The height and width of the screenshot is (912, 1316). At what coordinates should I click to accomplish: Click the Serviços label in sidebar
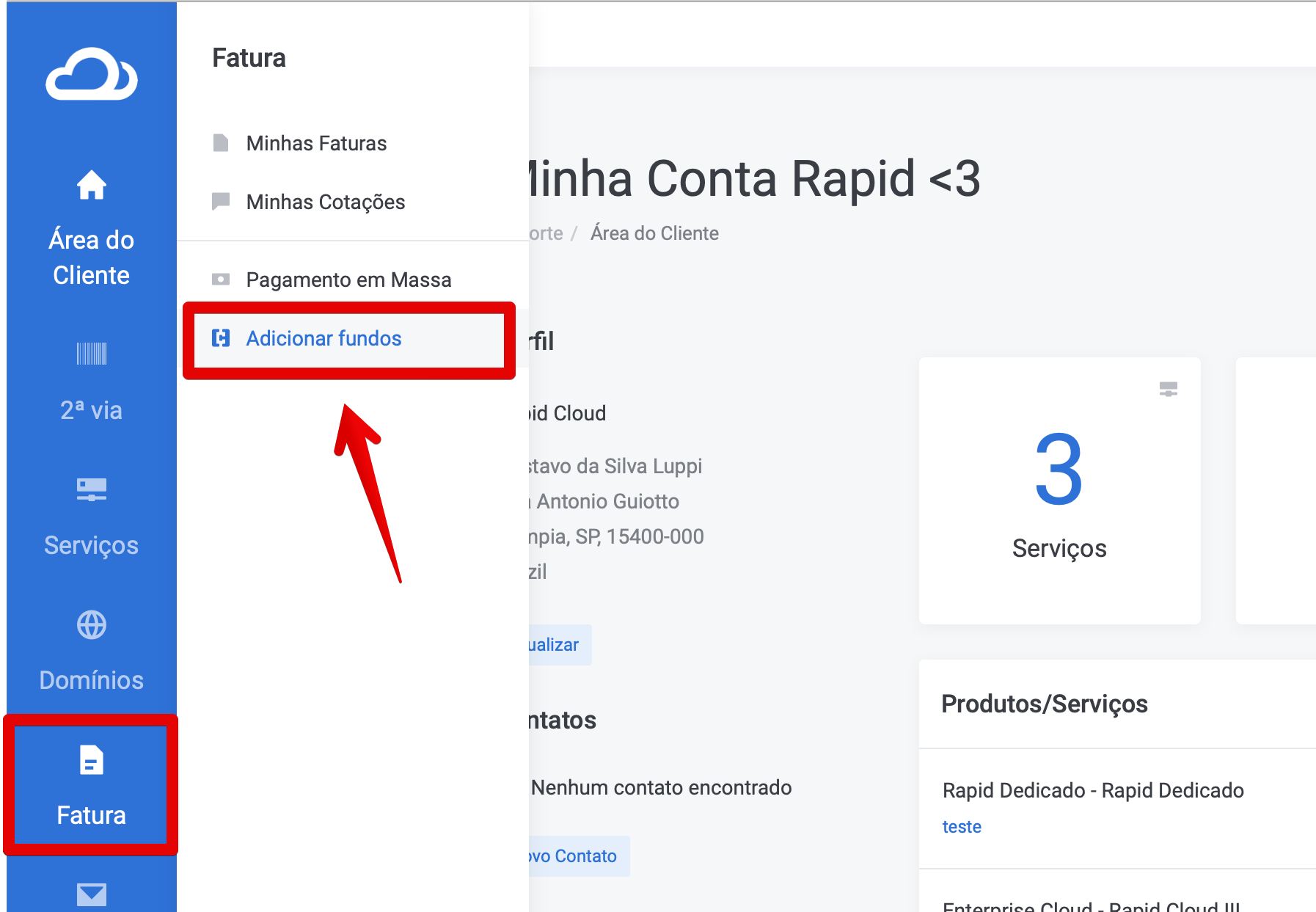(x=92, y=545)
